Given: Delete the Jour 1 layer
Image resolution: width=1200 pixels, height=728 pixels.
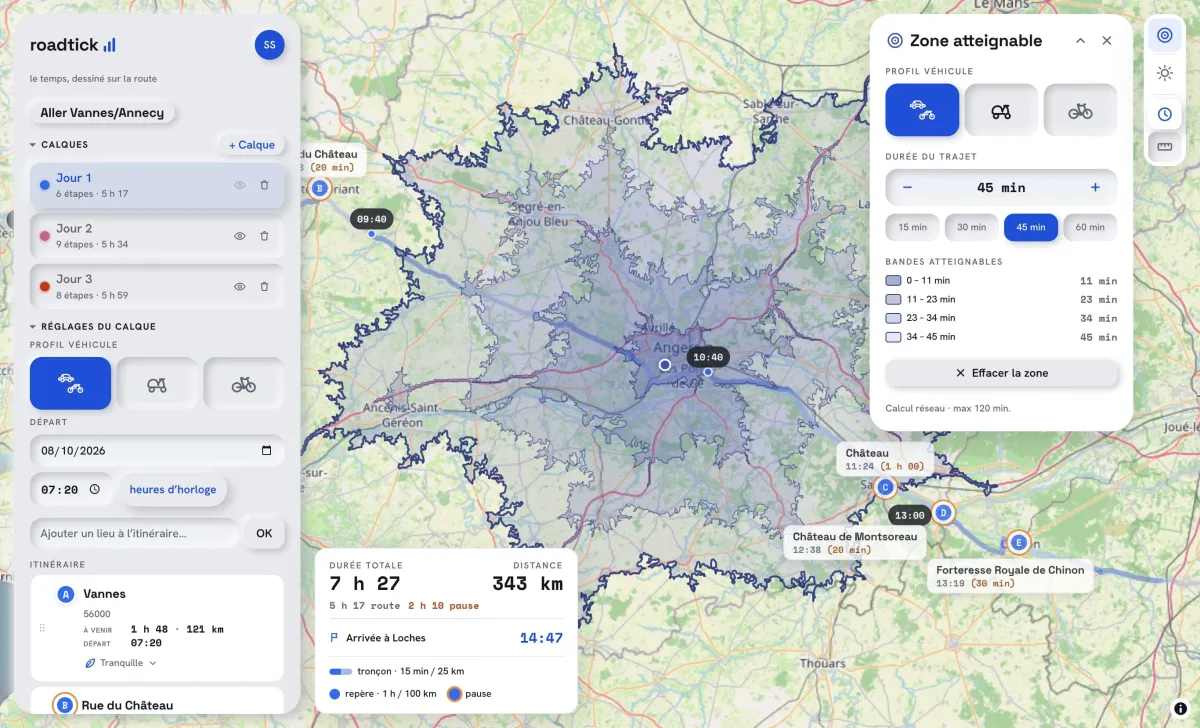Looking at the screenshot, I should click(264, 185).
